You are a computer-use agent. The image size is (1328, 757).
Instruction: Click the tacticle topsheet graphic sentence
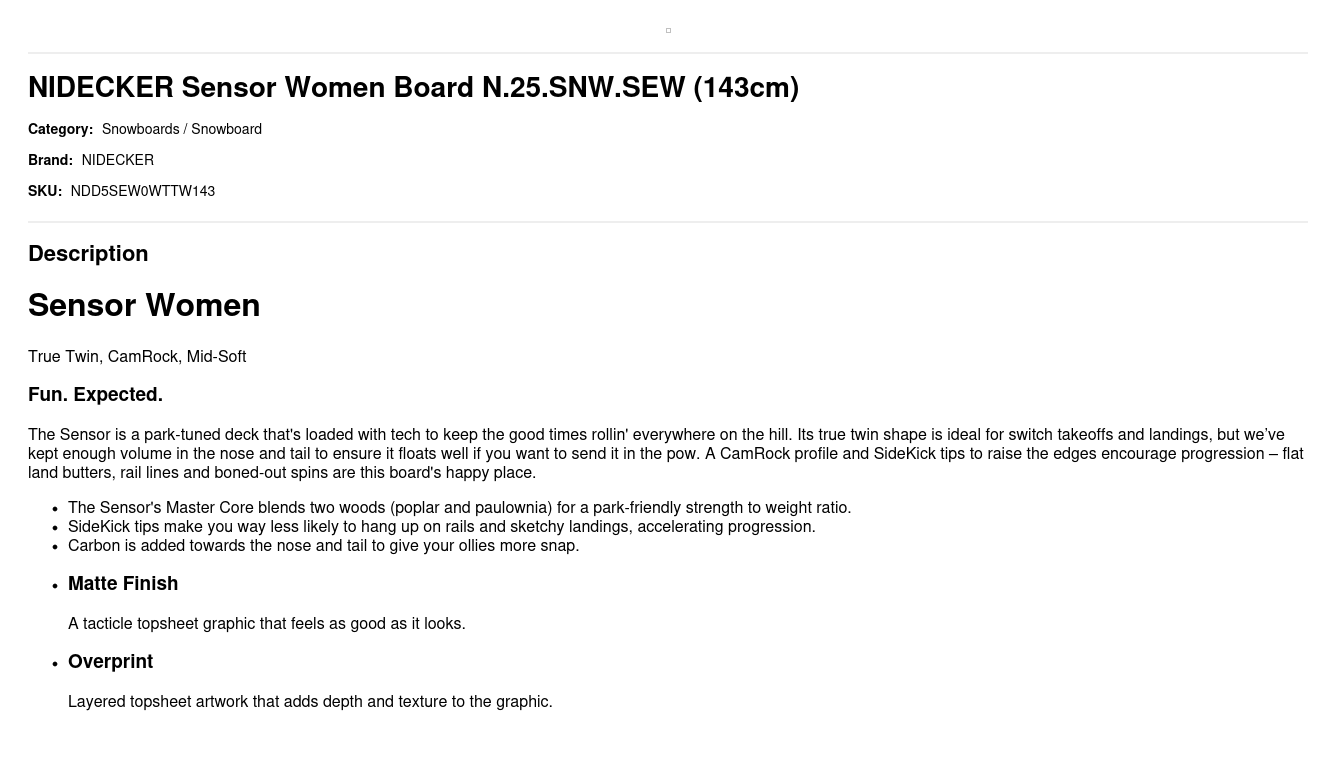(267, 624)
